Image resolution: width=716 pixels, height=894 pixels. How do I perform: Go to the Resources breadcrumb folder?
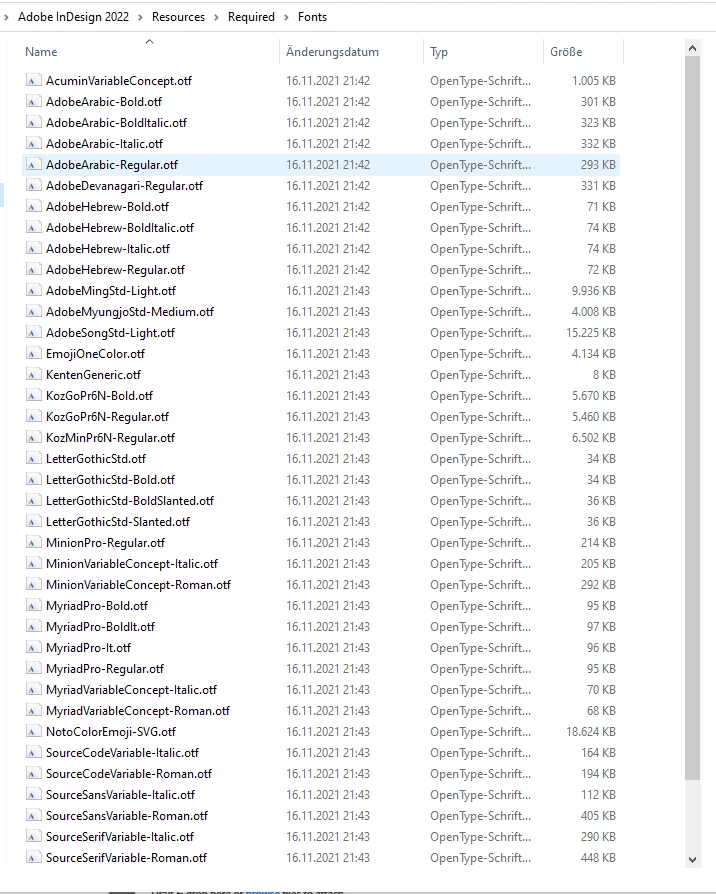[178, 17]
